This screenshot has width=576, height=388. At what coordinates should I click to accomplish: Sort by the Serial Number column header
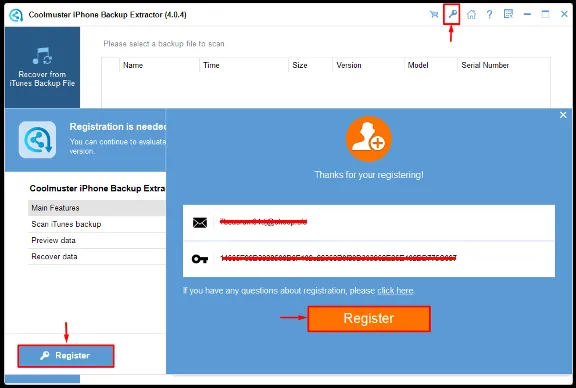(504, 65)
